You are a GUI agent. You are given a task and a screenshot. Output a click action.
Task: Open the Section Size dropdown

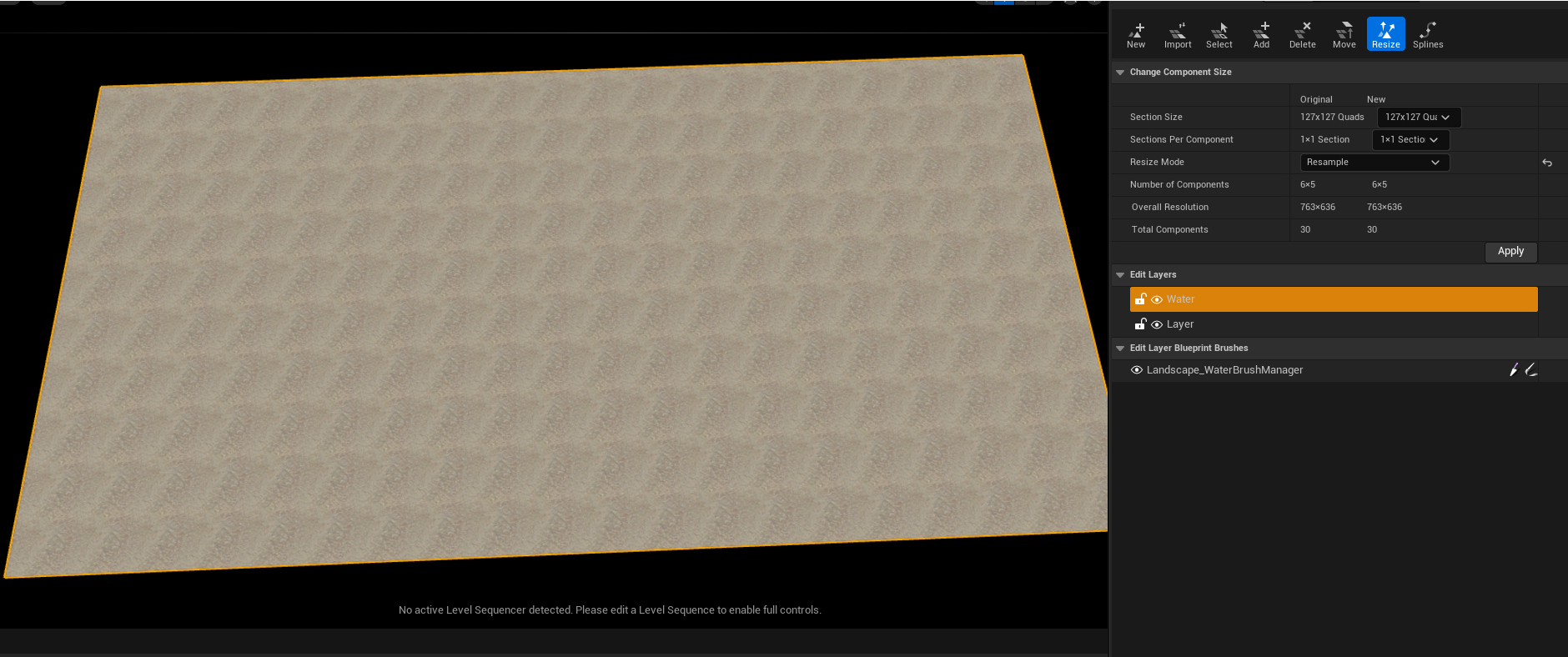1419,118
